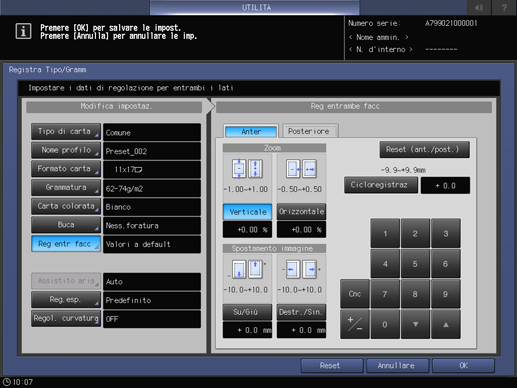Click the Annullare button

397,366
